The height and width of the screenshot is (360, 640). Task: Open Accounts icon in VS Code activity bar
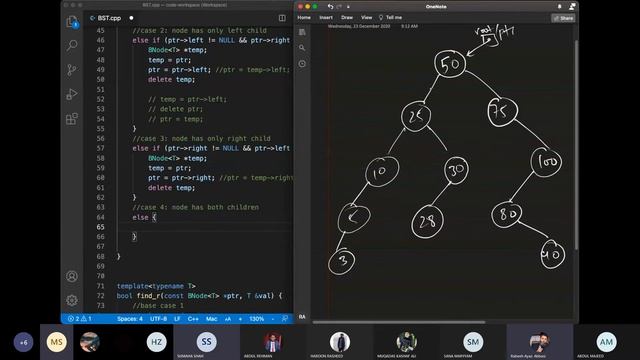click(72, 276)
